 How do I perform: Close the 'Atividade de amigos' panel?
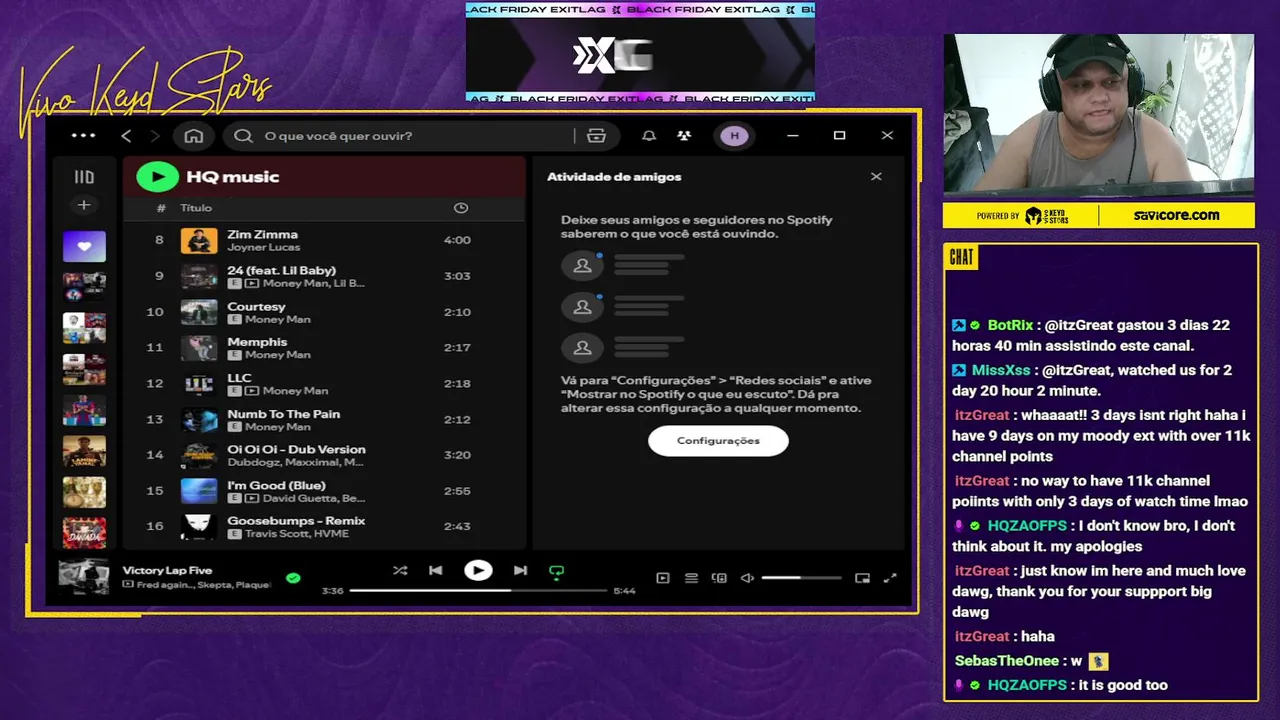(876, 177)
